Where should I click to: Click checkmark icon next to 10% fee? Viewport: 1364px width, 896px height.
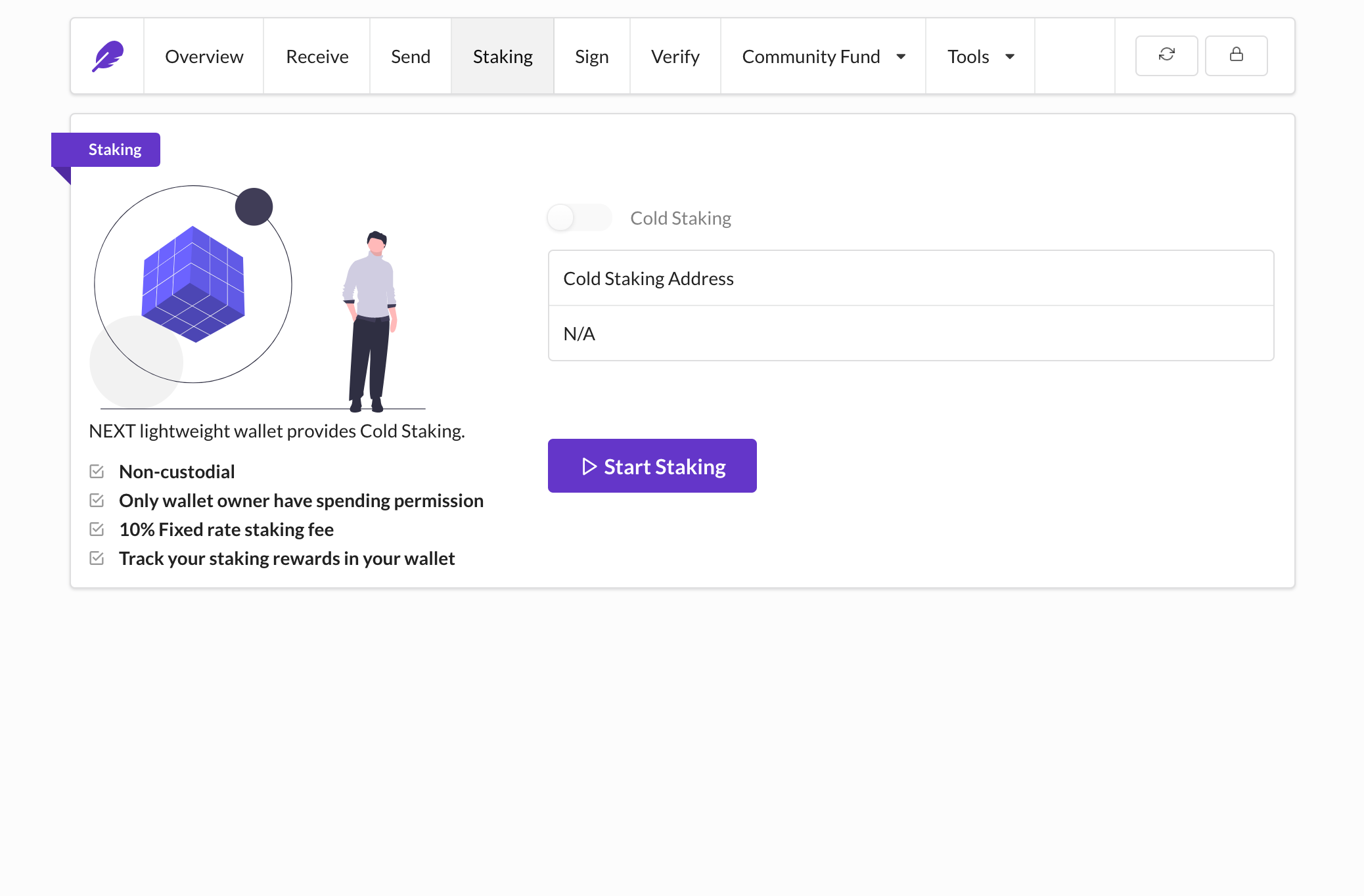[x=97, y=529]
